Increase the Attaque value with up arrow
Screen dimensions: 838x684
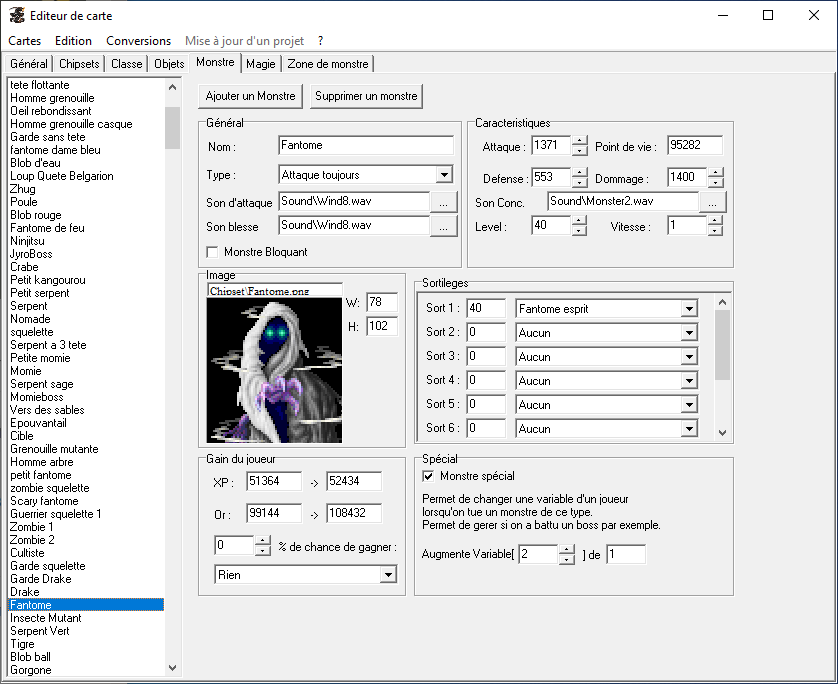[580, 141]
